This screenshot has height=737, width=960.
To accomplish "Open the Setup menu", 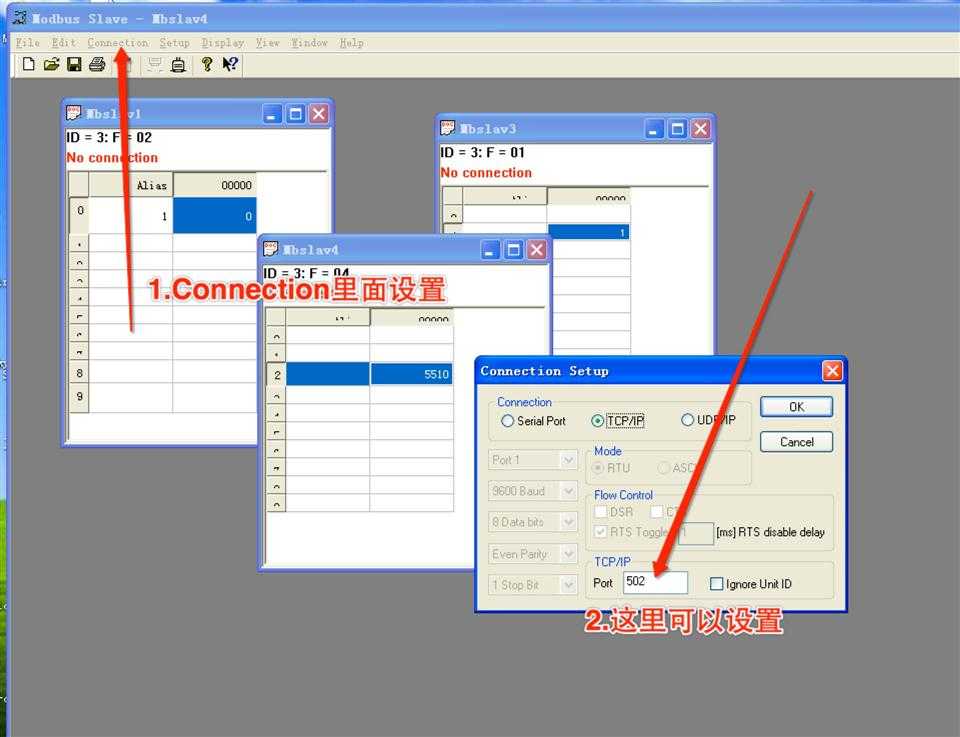I will click(174, 43).
